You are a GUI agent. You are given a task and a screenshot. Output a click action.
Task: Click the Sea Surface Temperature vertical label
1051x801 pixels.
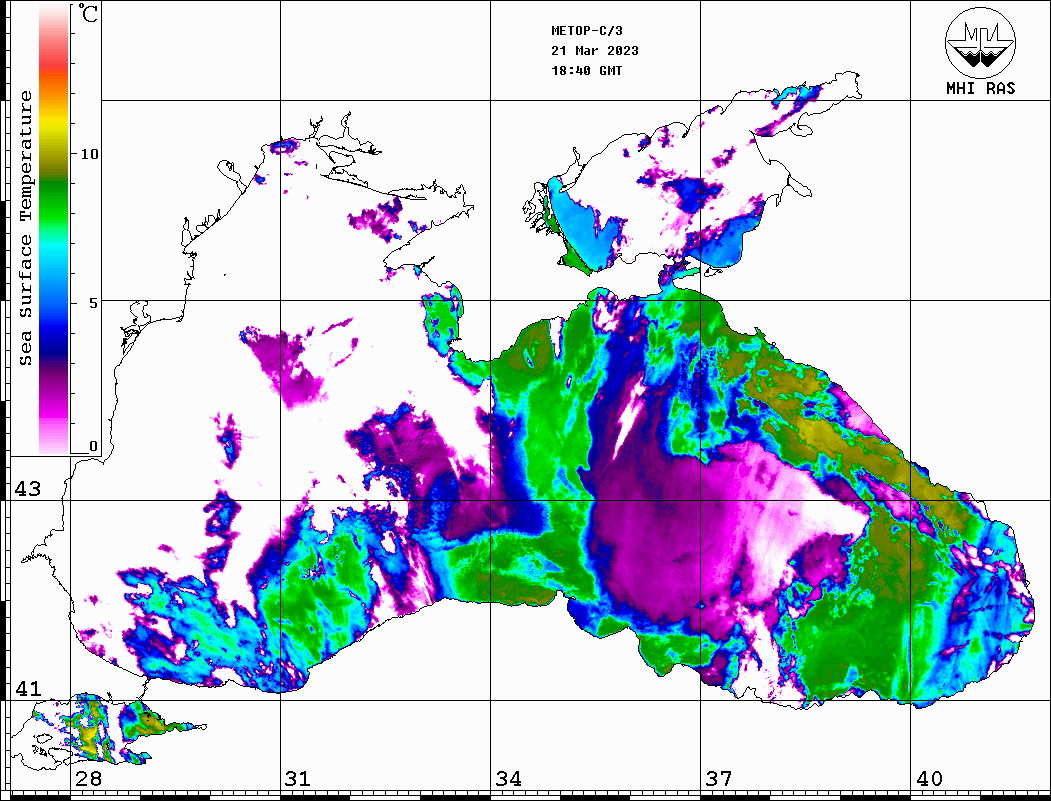26,228
